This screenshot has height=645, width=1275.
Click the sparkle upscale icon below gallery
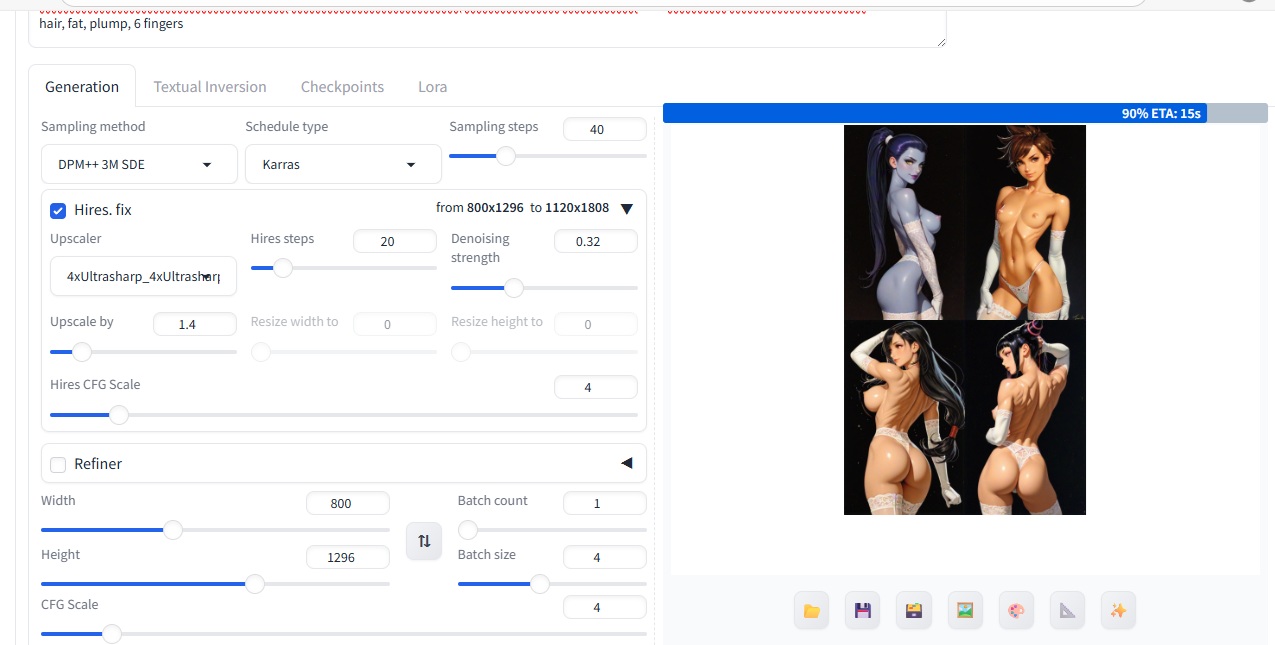click(1118, 610)
